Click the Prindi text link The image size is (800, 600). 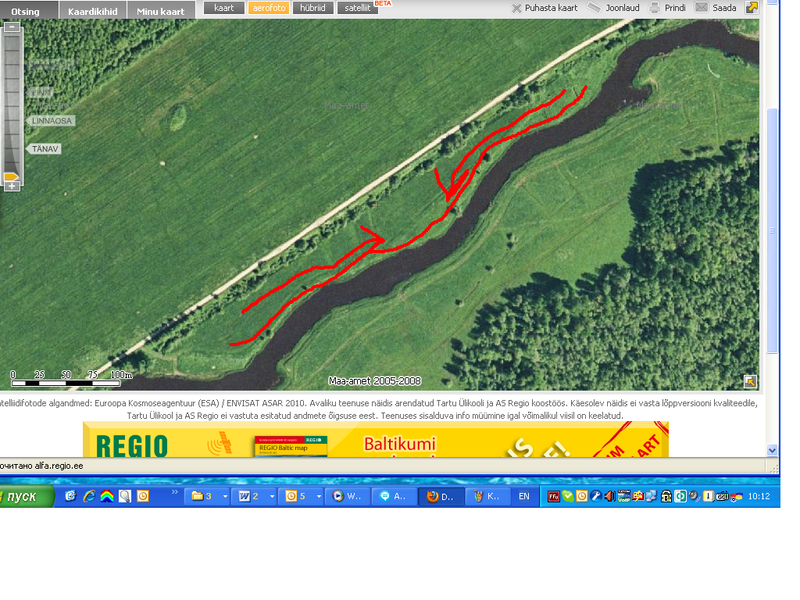point(675,8)
